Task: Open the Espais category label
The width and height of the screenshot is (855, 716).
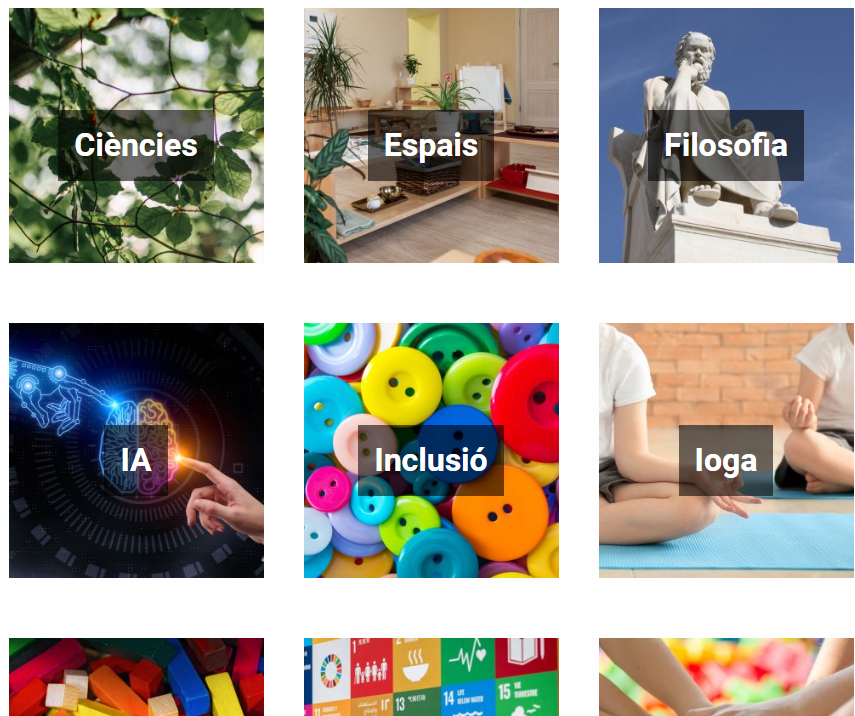Action: tap(431, 145)
